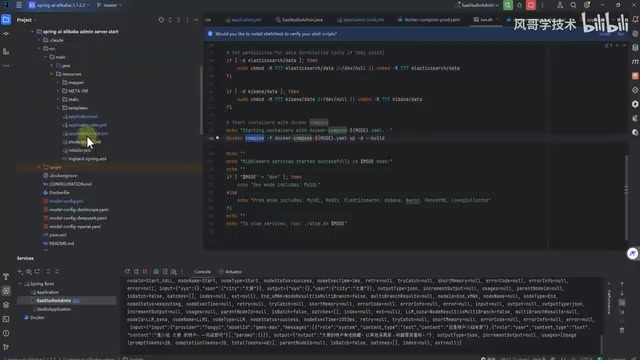Viewport: 640px width, 360px height.
Task: Open the SaaStudioAdmin run configuration dropdown
Action: coord(478,5)
